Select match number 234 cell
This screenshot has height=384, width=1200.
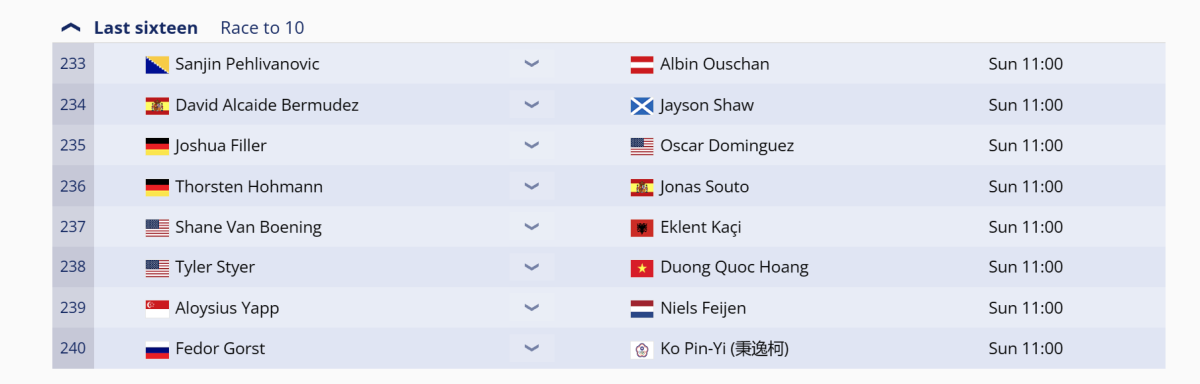click(73, 105)
